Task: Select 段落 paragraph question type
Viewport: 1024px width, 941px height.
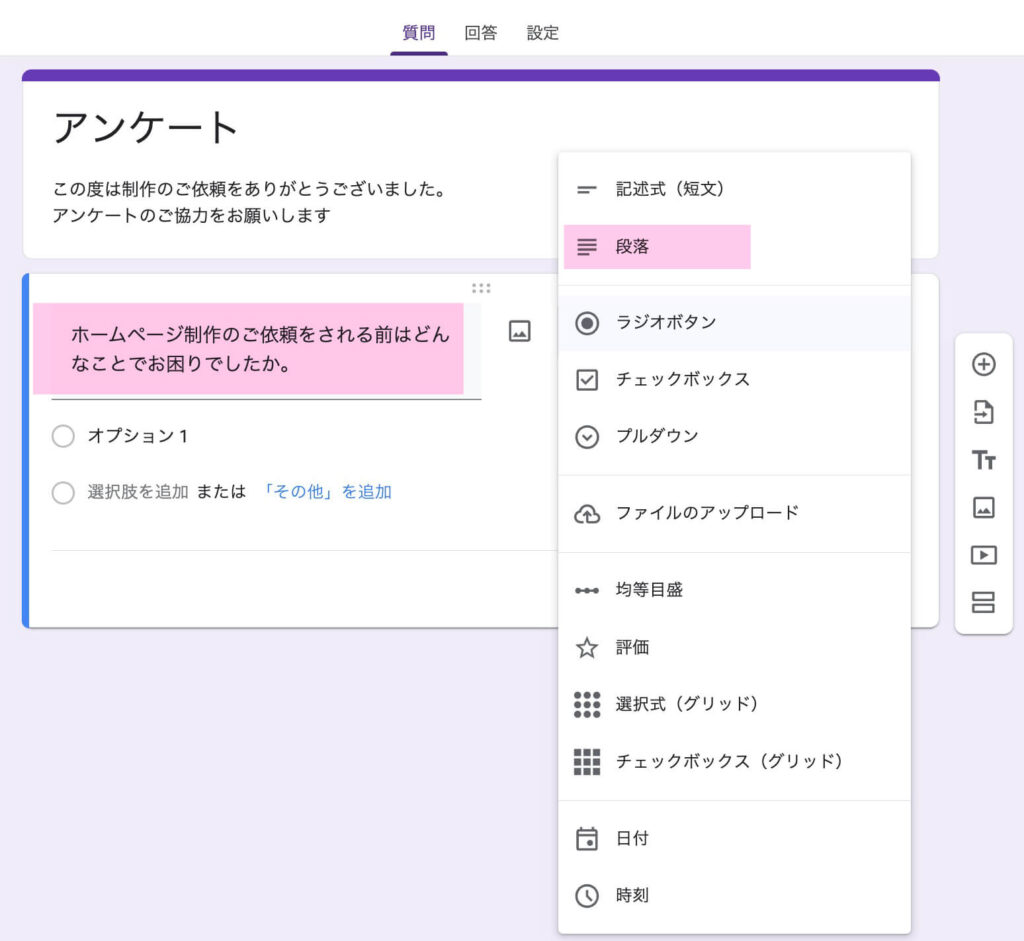Action: pos(632,247)
